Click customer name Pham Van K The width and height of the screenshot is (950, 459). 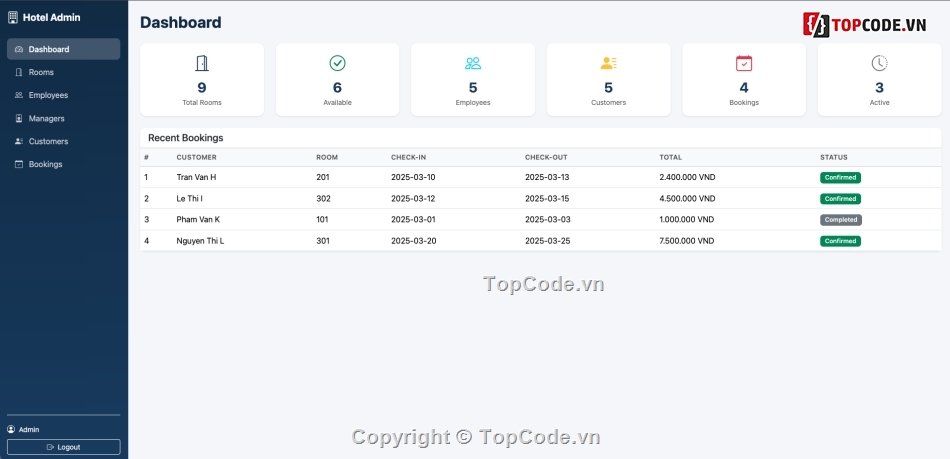tap(198, 220)
